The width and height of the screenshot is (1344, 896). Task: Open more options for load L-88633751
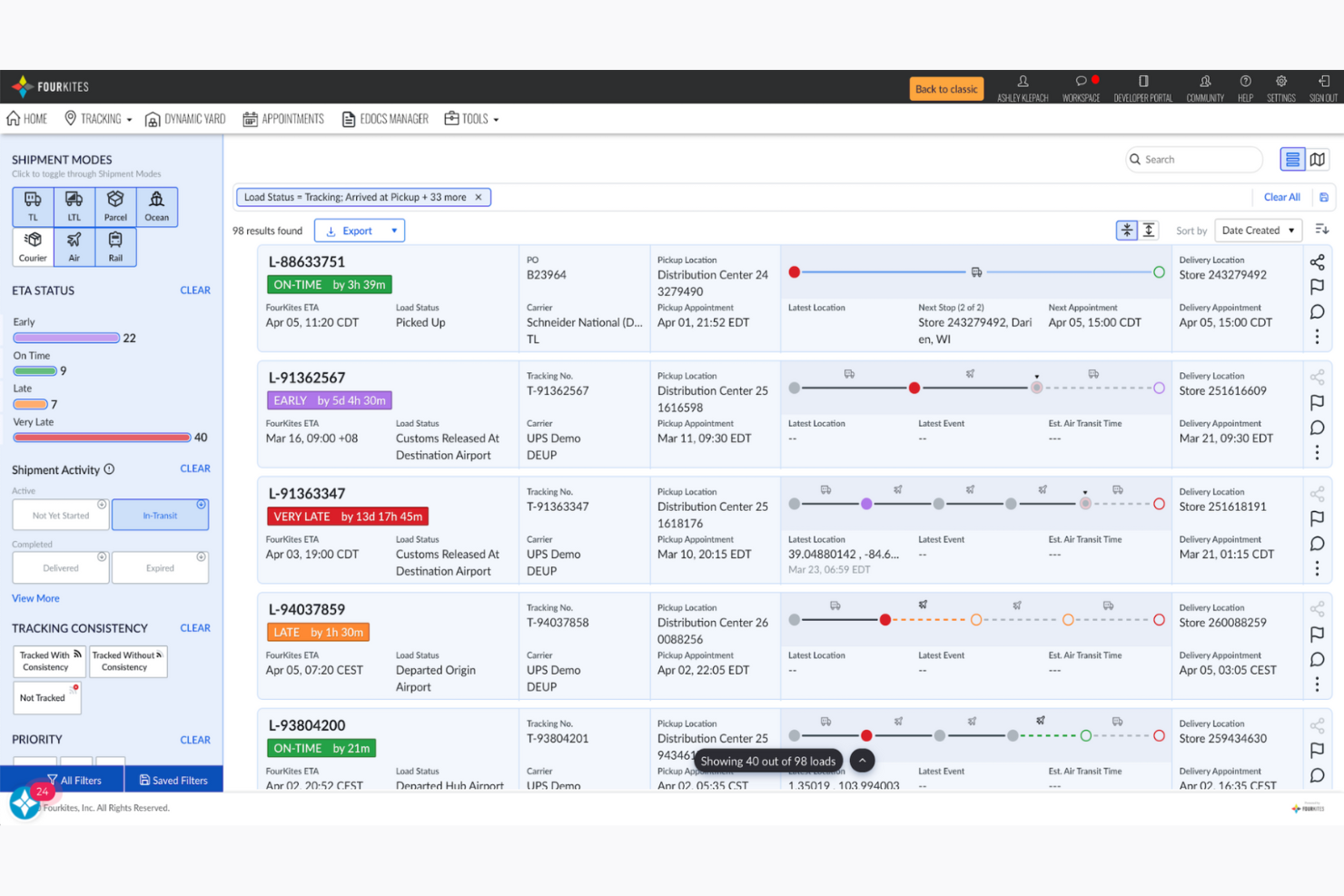(x=1318, y=337)
